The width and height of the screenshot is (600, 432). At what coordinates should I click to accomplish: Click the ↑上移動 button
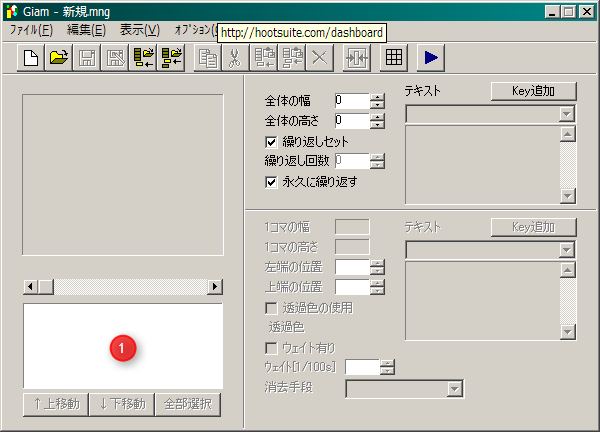point(56,404)
